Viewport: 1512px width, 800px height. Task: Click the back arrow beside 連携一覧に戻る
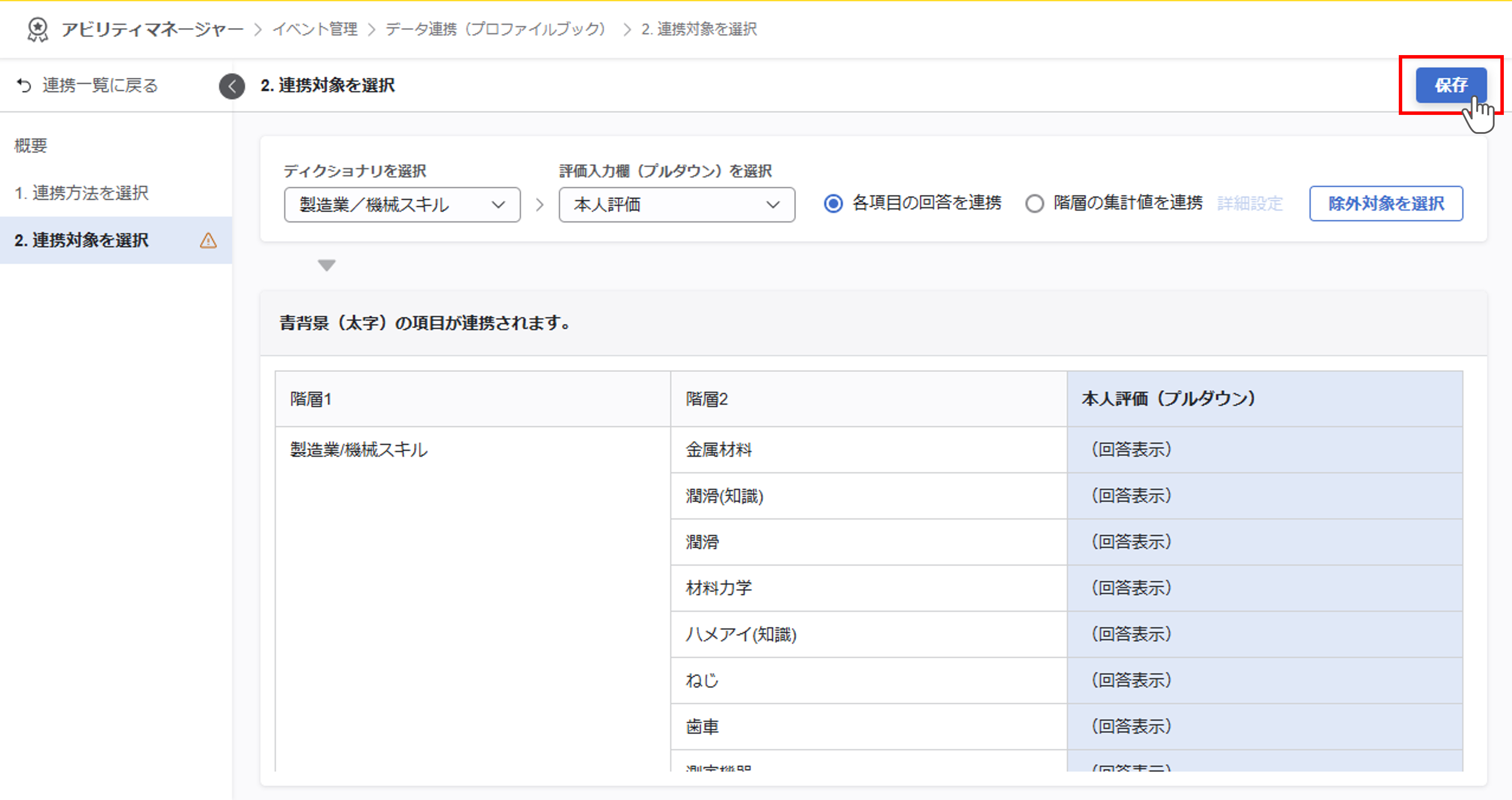tap(24, 86)
